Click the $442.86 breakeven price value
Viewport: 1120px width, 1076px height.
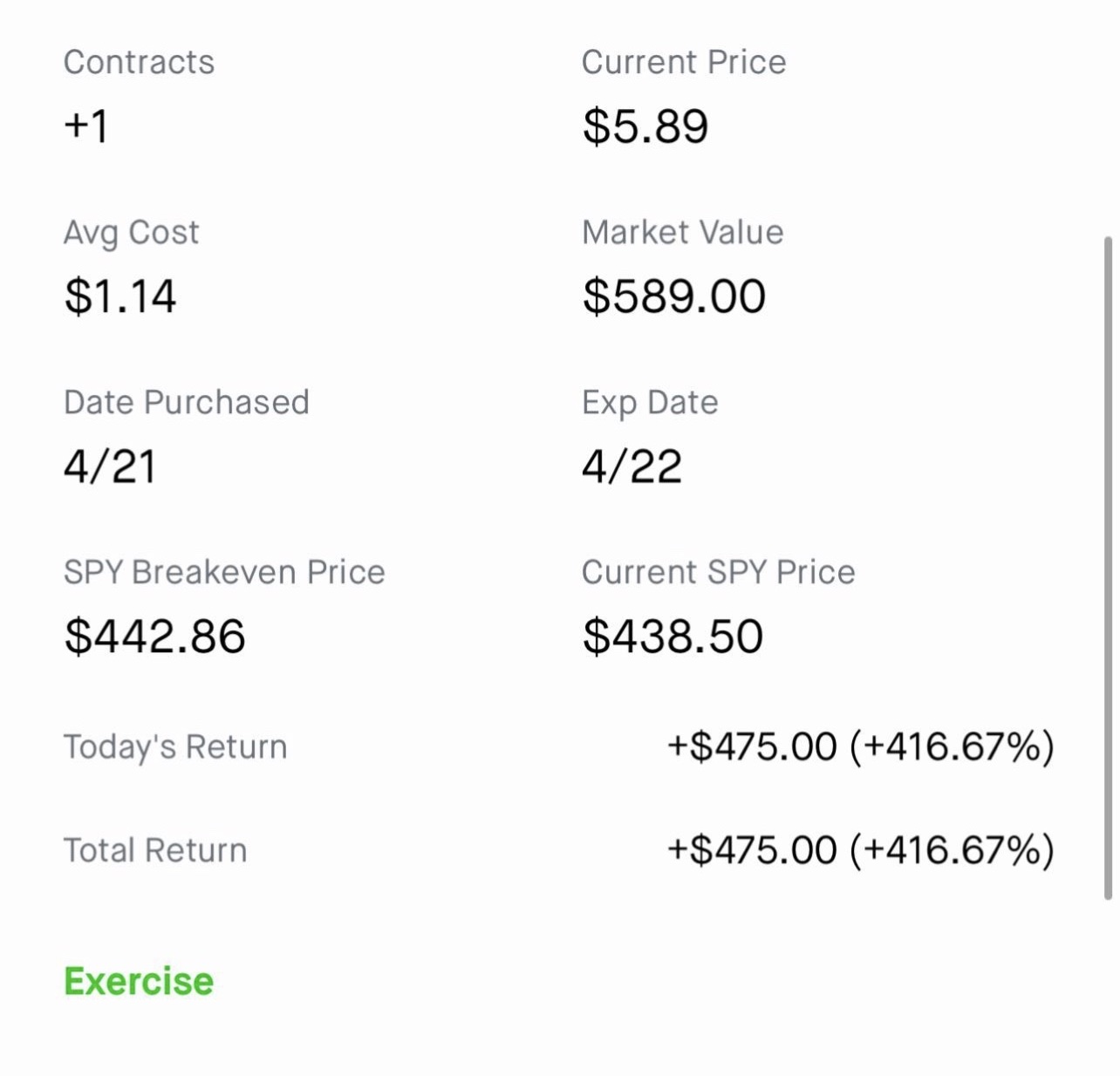154,637
